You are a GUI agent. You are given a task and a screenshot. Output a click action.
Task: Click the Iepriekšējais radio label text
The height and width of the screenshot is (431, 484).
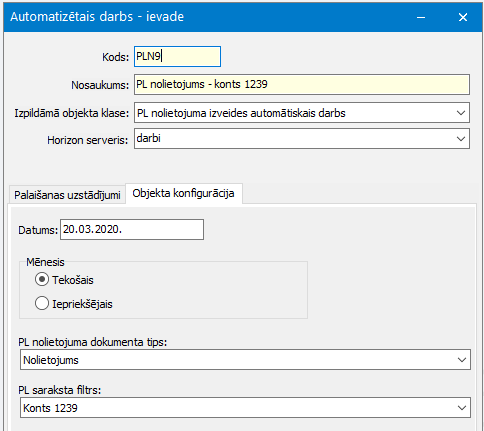tap(82, 304)
